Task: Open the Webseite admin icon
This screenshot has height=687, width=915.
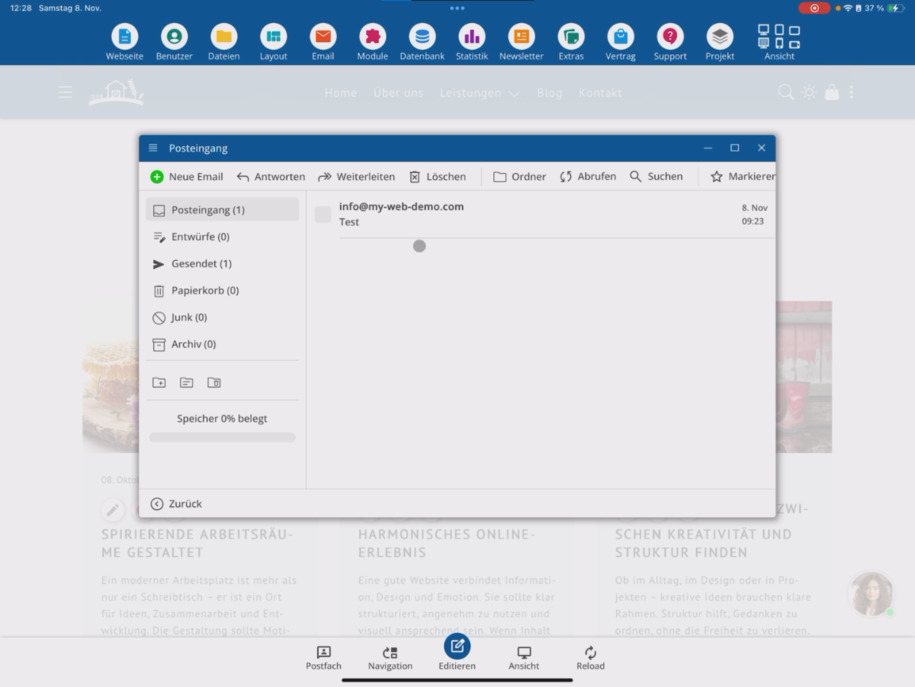Action: coord(124,37)
